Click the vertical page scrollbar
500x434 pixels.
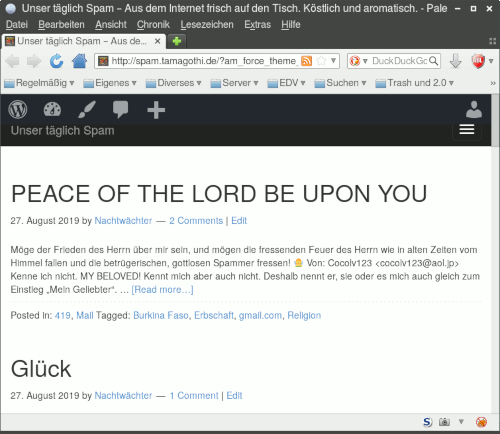(x=495, y=253)
